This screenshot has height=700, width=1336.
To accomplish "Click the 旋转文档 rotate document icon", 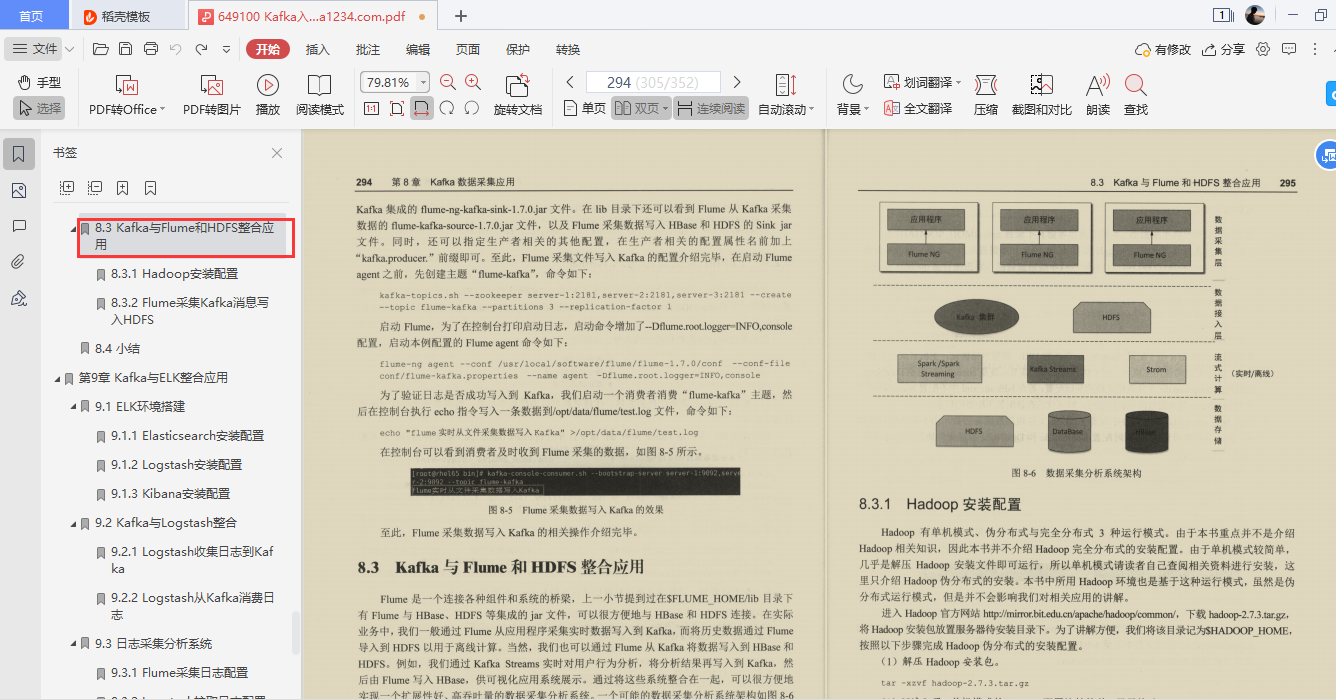I will click(x=519, y=90).
